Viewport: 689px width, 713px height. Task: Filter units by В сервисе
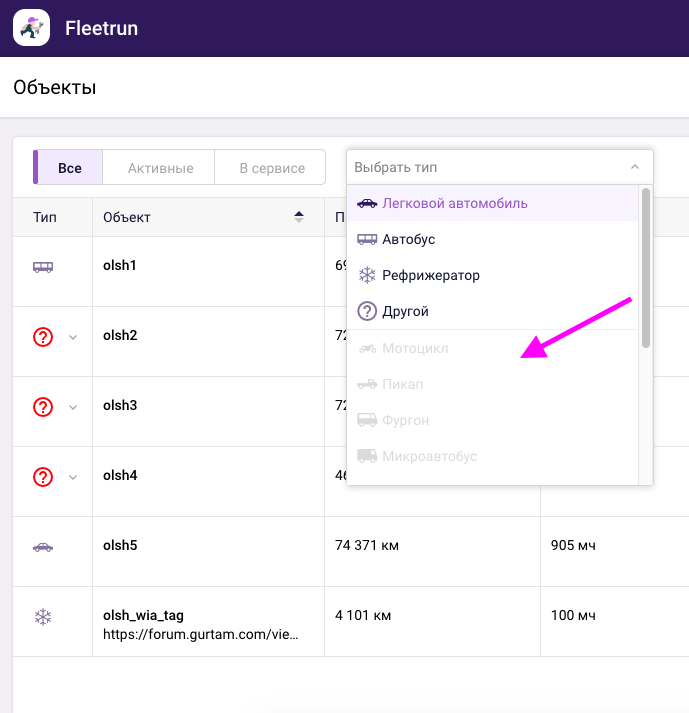[x=271, y=168]
